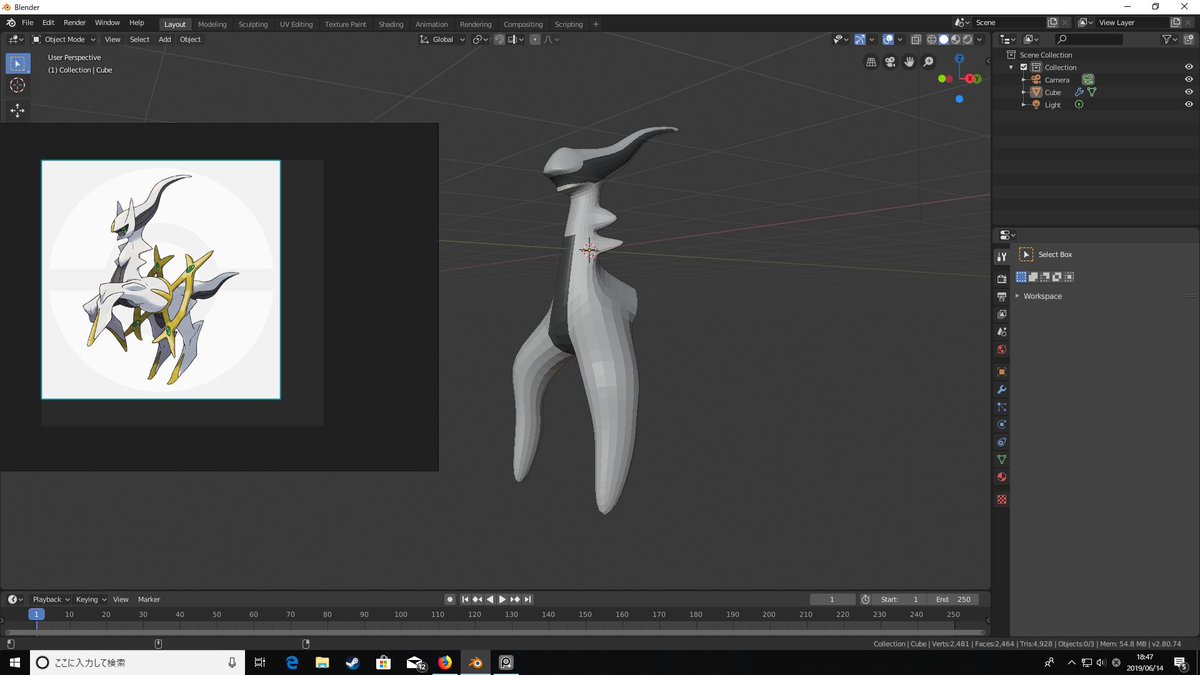Click the Marker menu in the timeline

(x=149, y=599)
